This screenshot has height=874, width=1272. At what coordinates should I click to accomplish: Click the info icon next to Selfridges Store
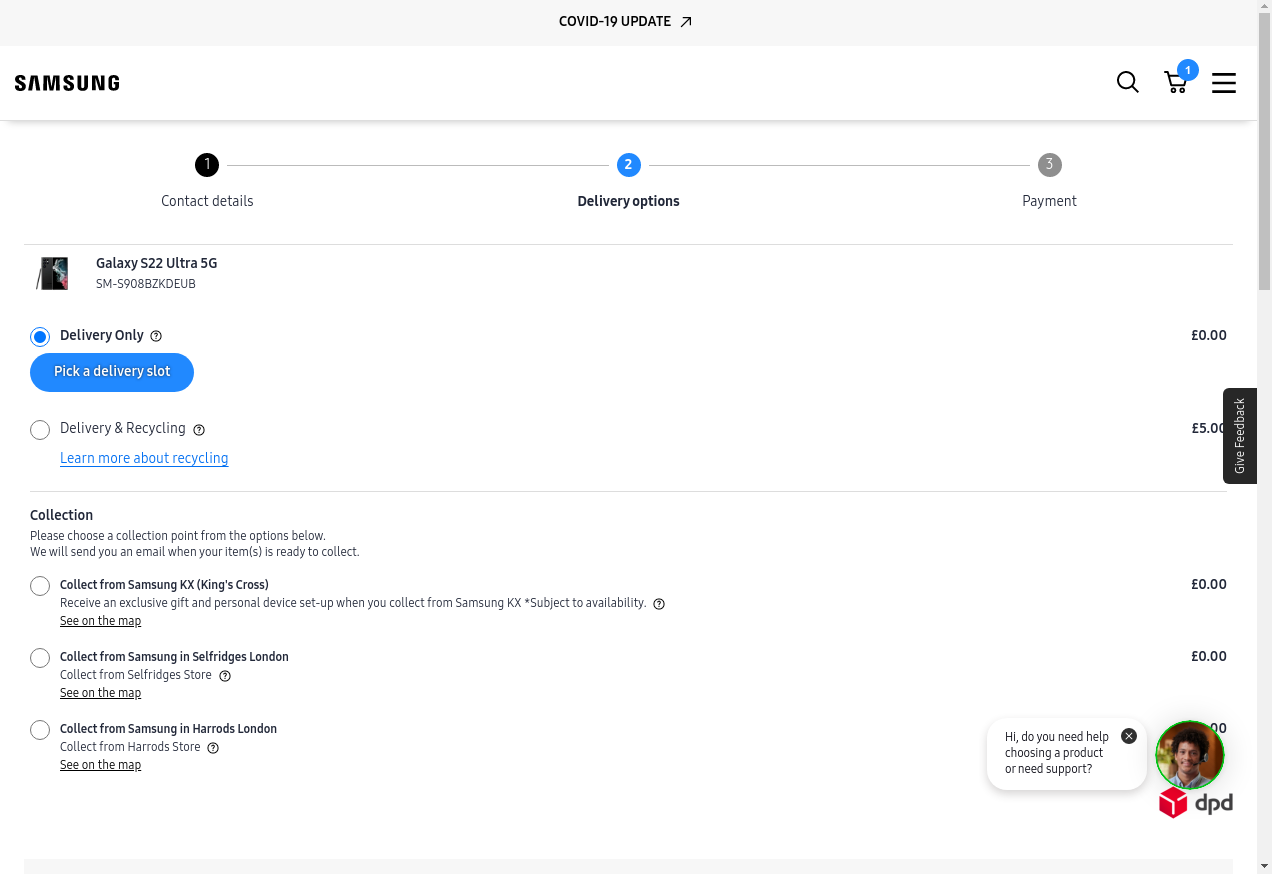225,676
